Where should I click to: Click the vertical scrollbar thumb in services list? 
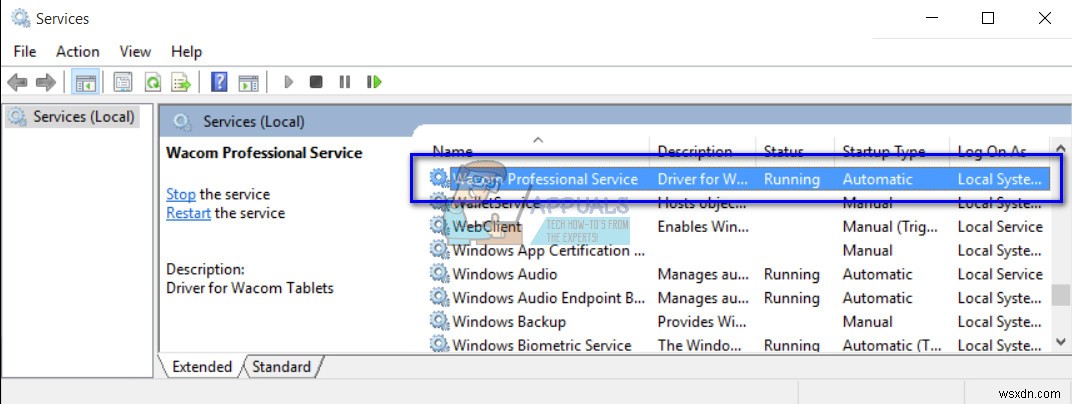(1060, 295)
